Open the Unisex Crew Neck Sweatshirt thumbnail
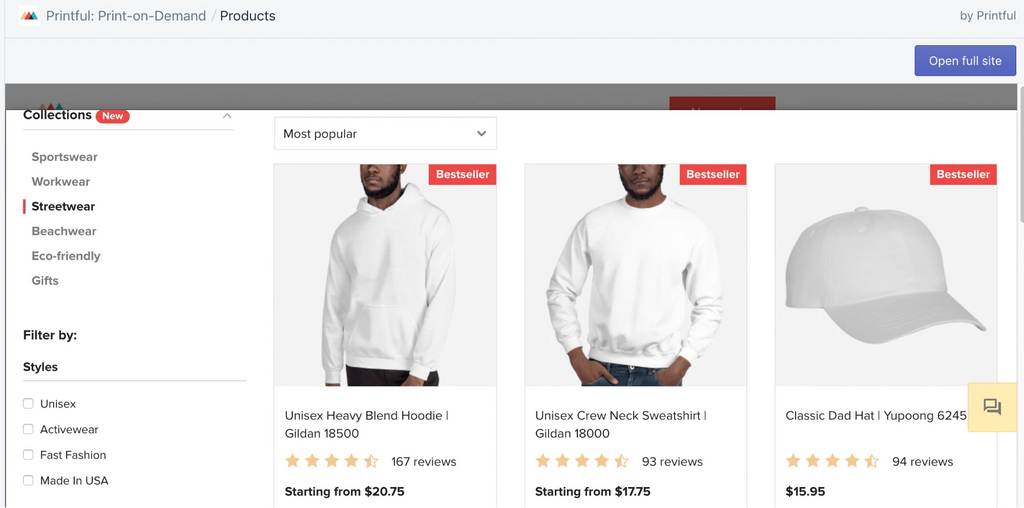 pyautogui.click(x=635, y=275)
